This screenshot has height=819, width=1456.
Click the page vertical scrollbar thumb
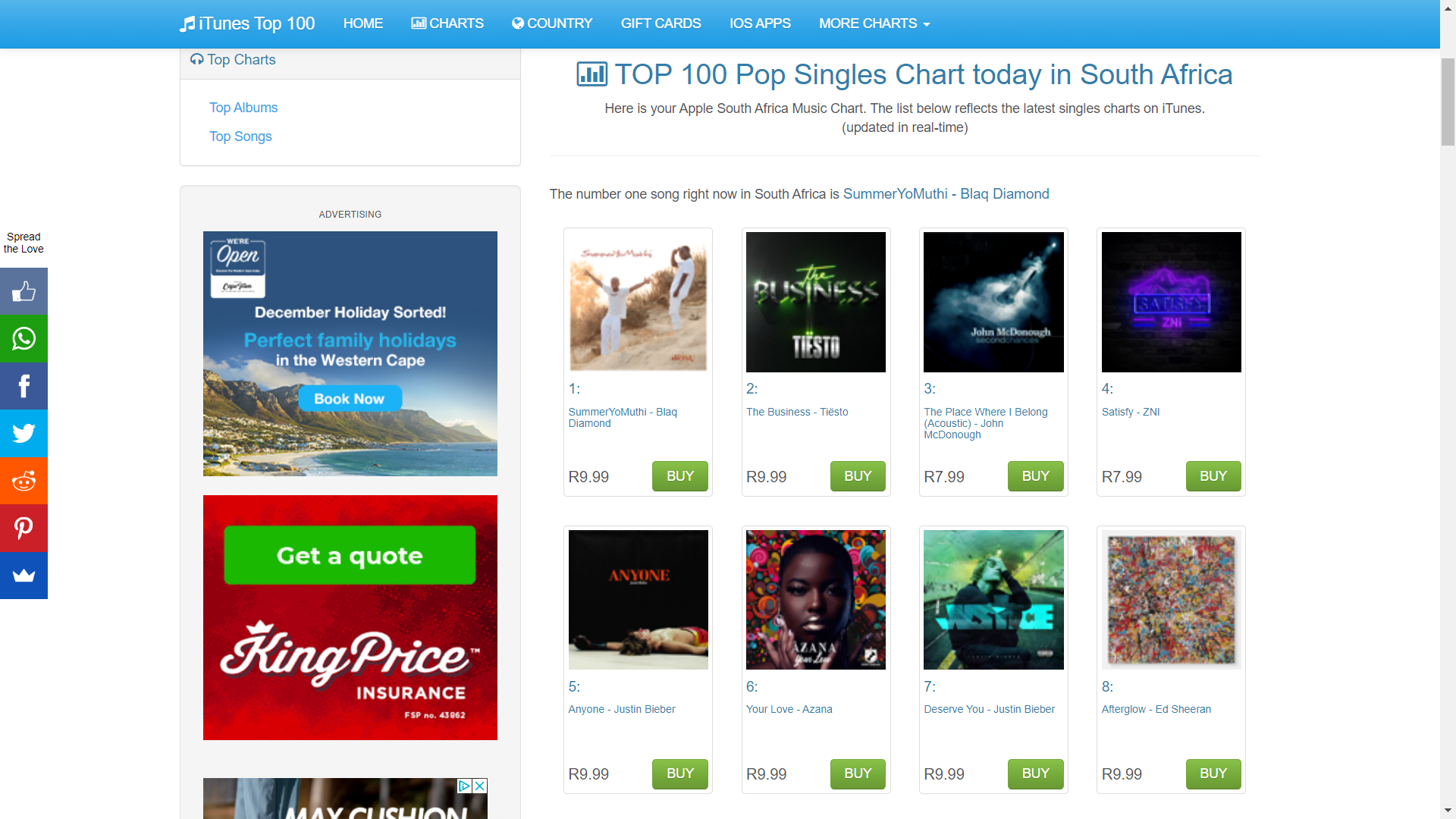pos(1448,101)
